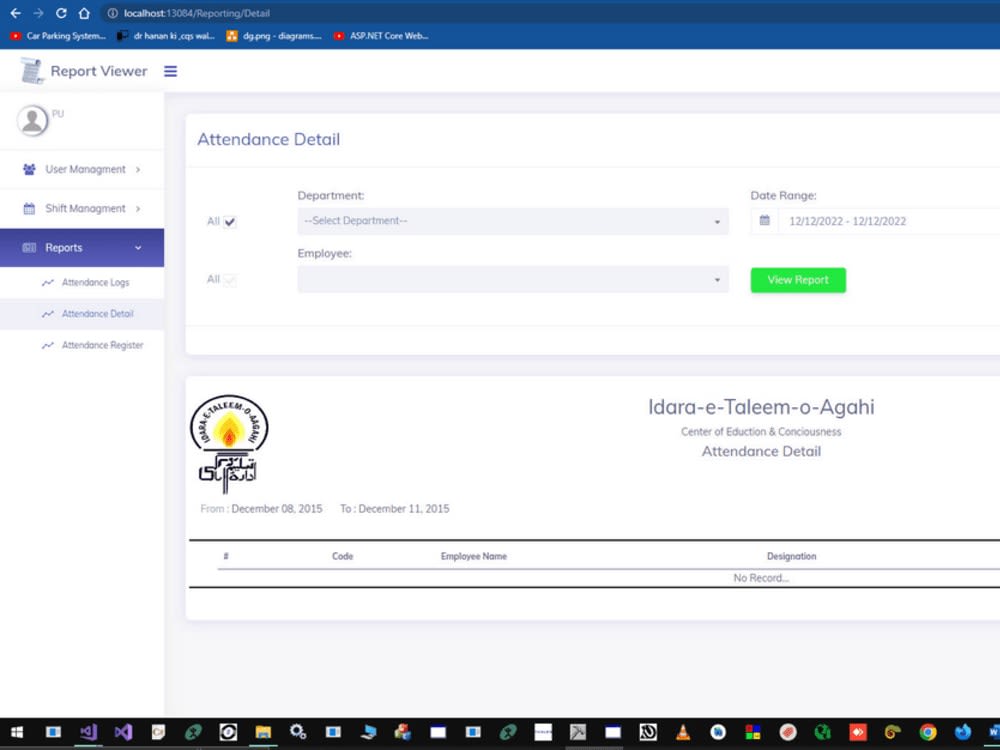This screenshot has width=1000, height=750.
Task: Click the Designation column header
Action: [791, 556]
